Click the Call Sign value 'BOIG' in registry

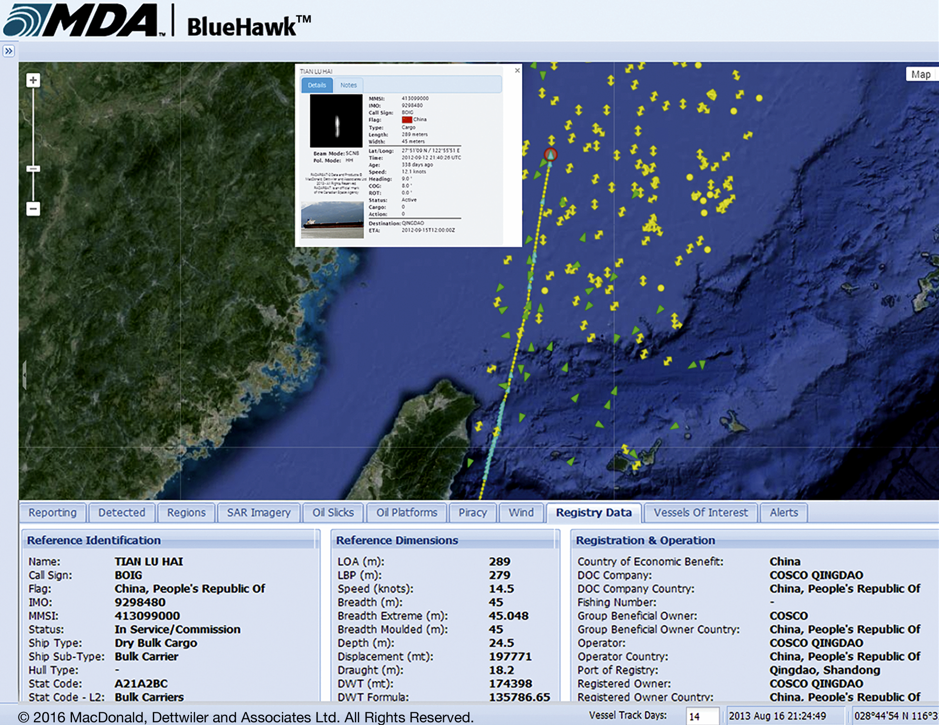(128, 575)
